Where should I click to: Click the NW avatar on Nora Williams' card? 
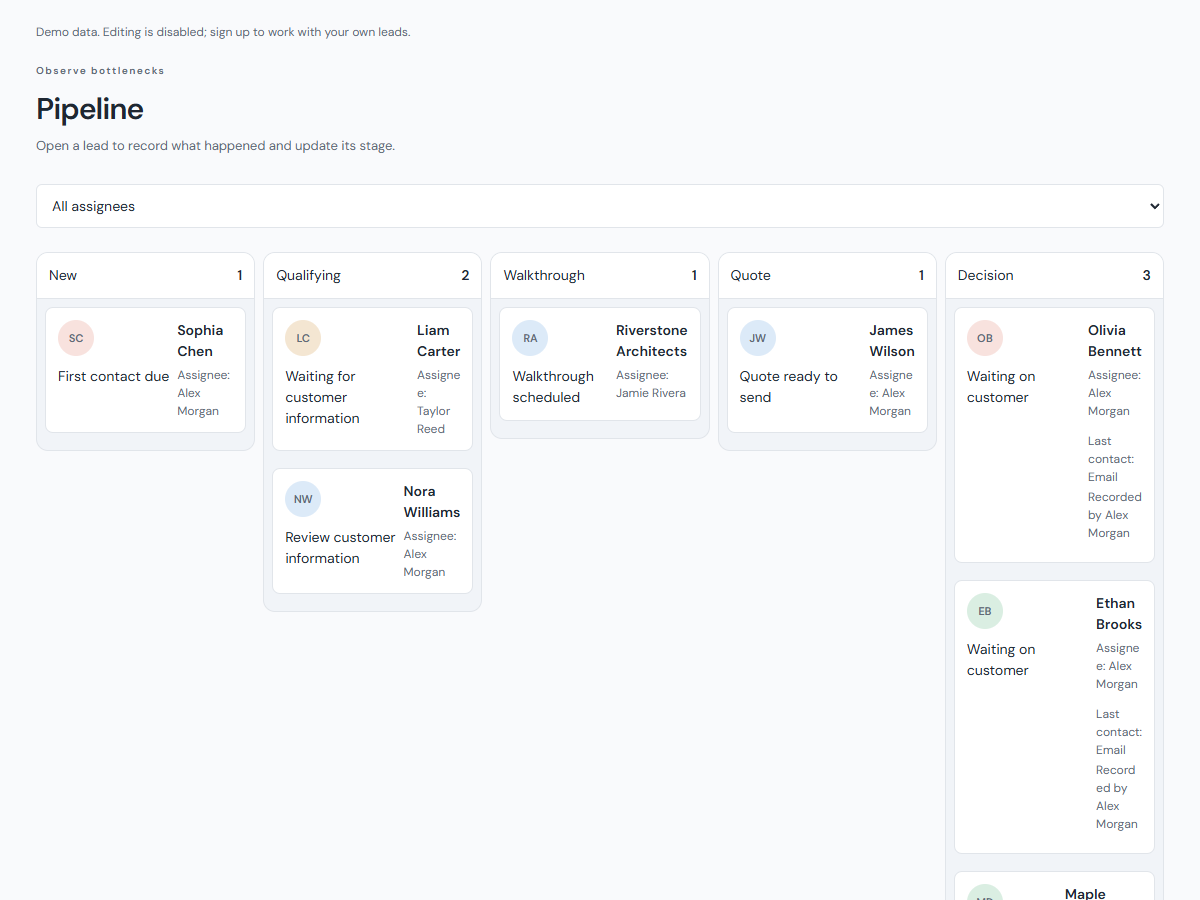coord(303,499)
